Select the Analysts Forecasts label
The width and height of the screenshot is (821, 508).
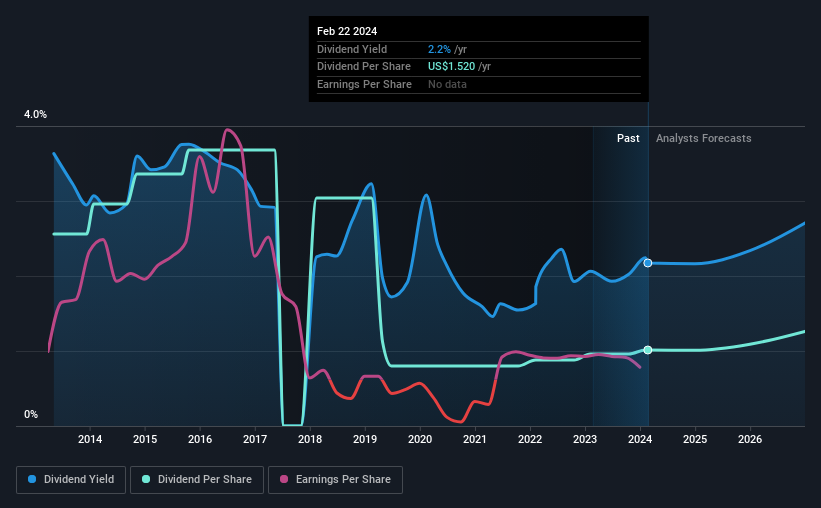[703, 138]
